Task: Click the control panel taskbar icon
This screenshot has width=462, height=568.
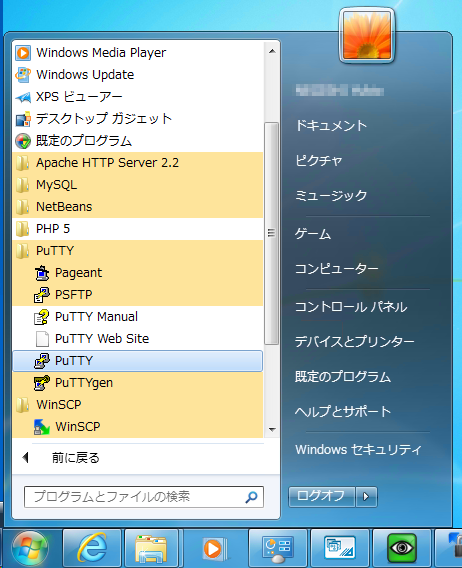Action: pyautogui.click(x=278, y=548)
